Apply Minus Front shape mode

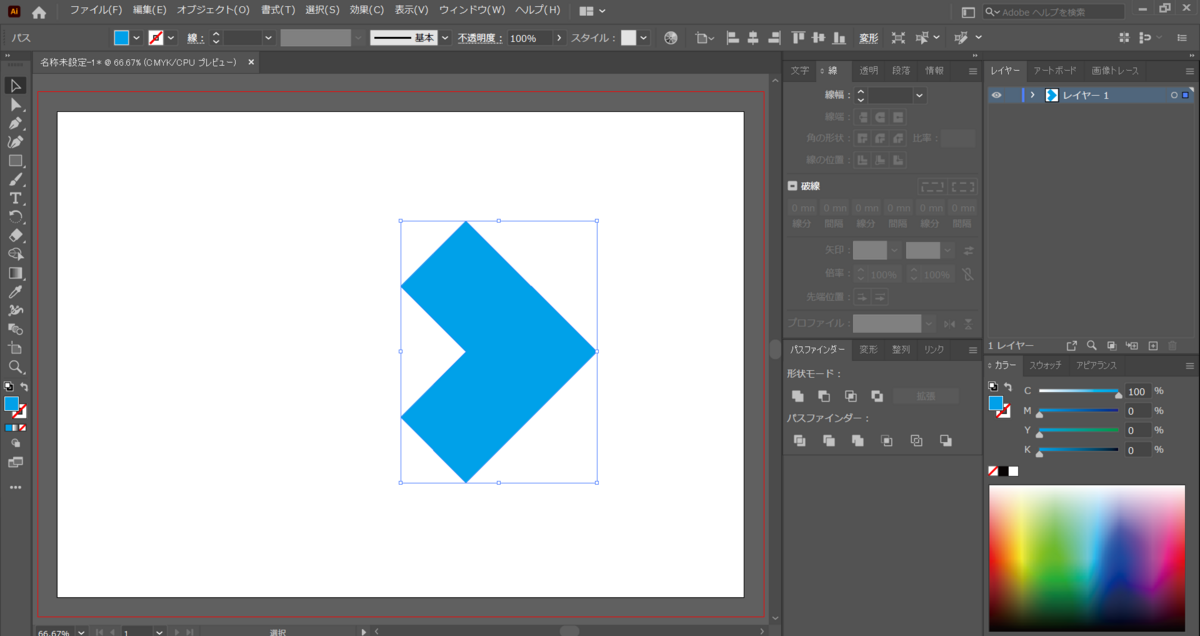pyautogui.click(x=824, y=396)
